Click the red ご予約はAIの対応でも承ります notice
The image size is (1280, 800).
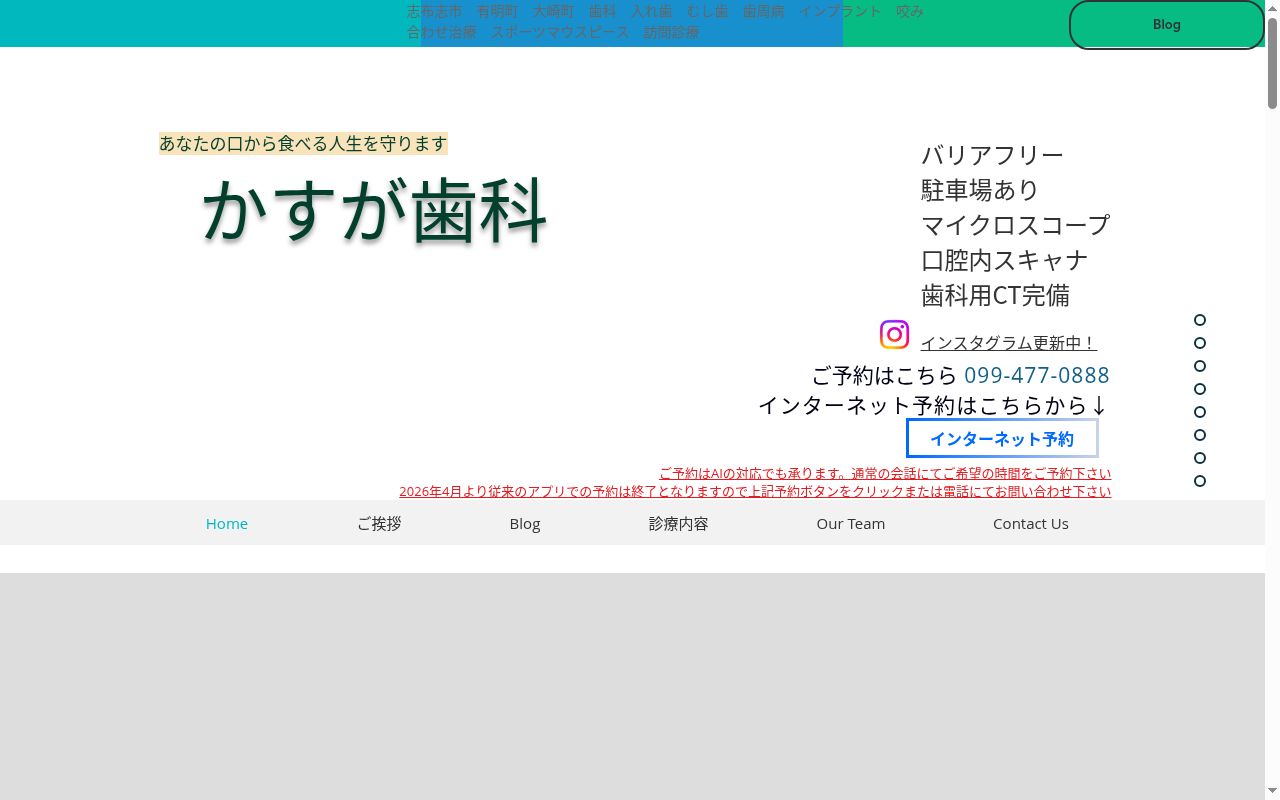click(x=885, y=473)
